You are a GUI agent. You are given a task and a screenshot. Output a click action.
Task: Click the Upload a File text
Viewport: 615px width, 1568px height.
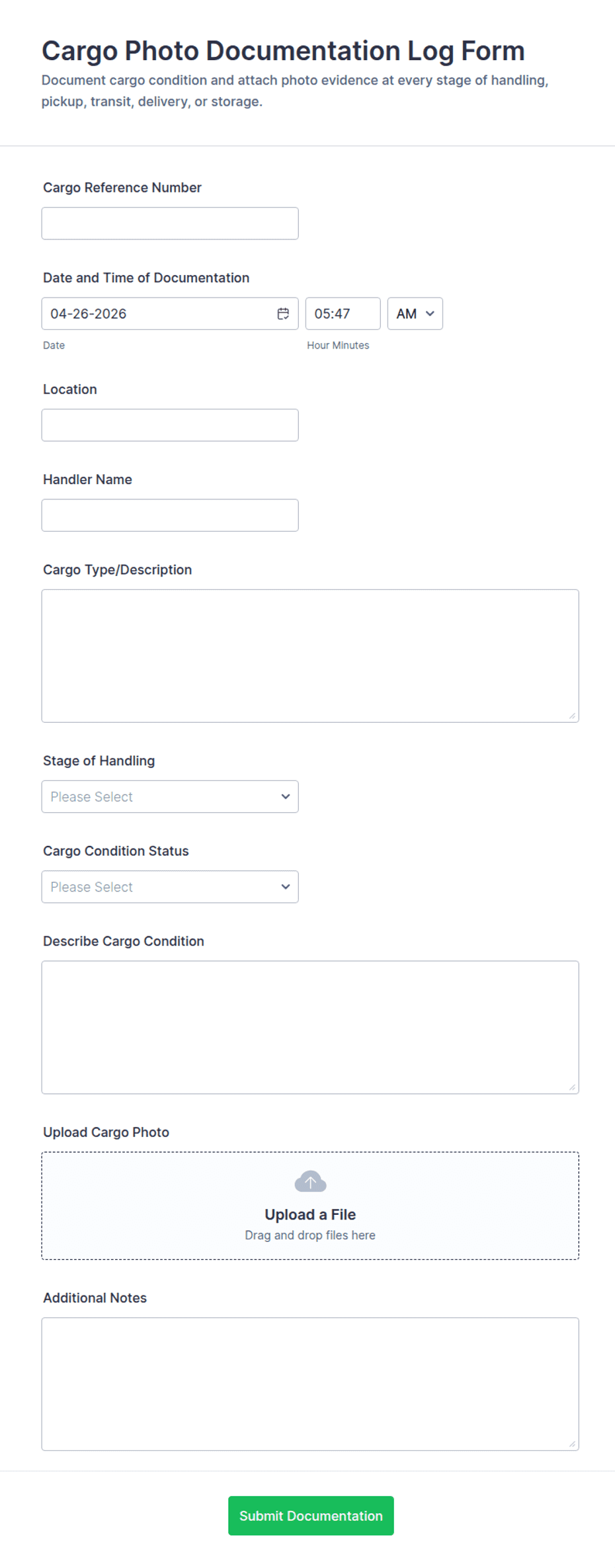pyautogui.click(x=310, y=1214)
